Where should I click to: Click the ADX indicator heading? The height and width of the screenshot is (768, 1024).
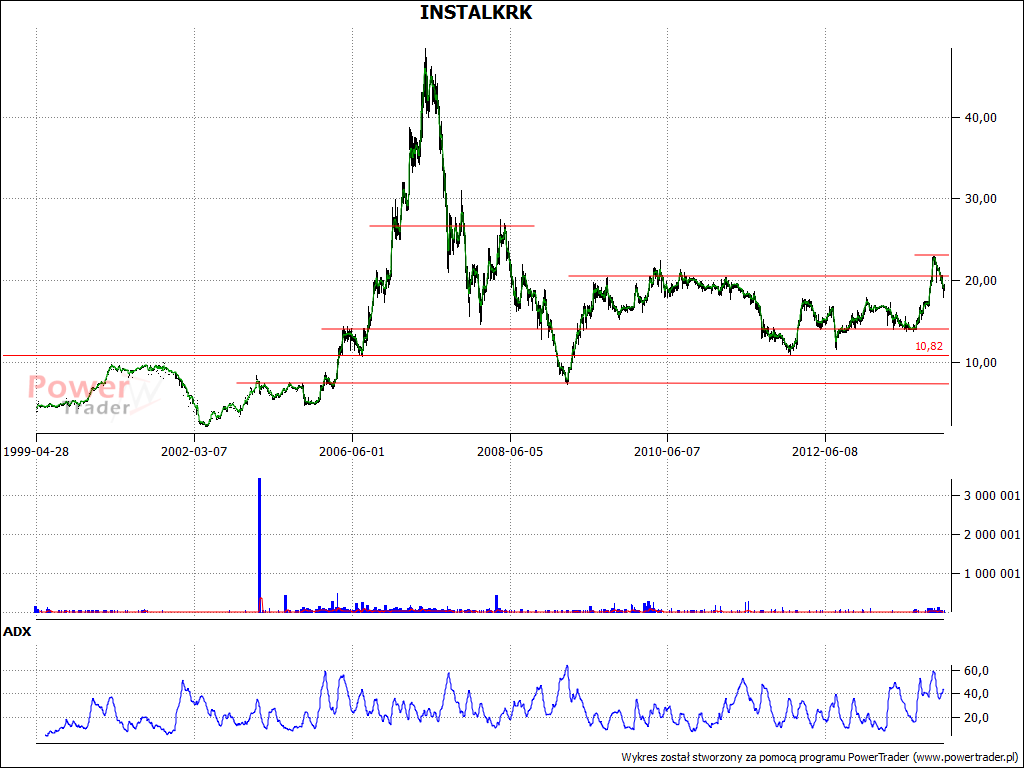pos(17,632)
